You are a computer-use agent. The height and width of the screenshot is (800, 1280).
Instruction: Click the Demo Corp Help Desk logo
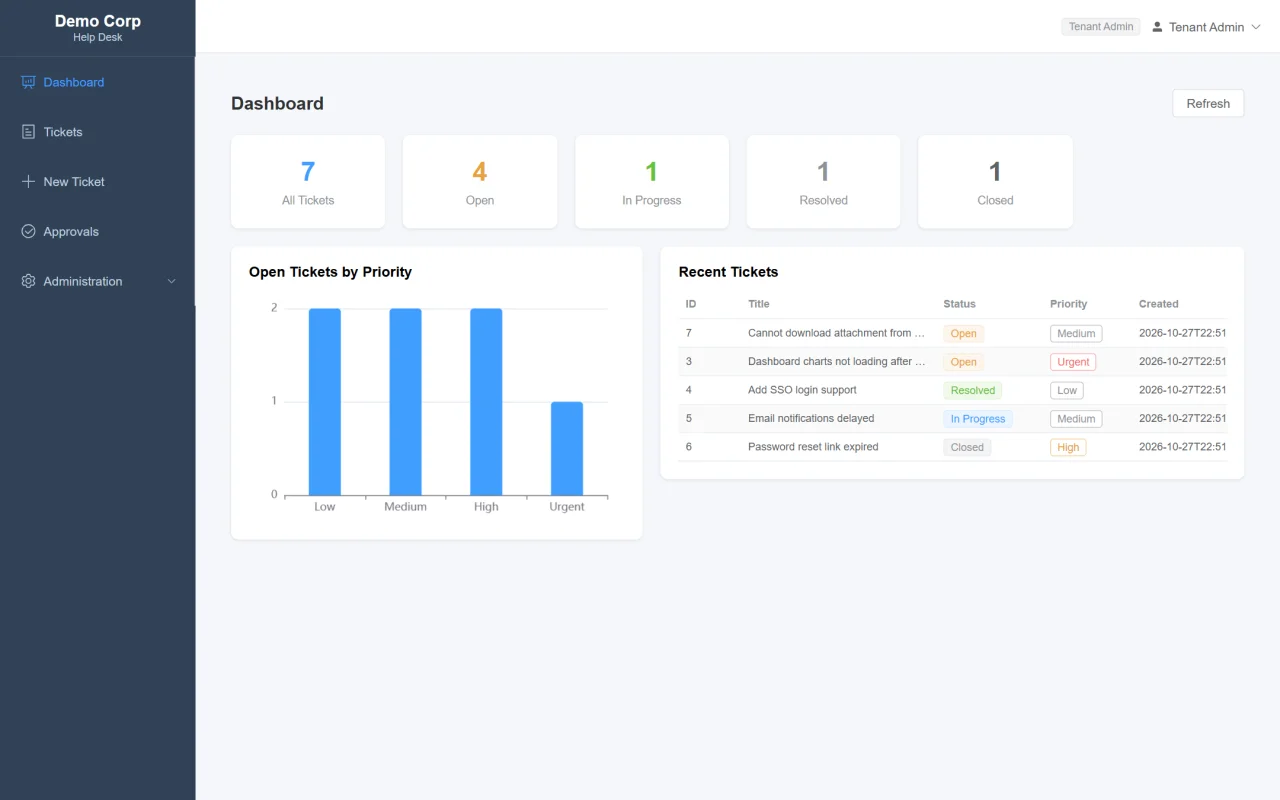[x=98, y=28]
